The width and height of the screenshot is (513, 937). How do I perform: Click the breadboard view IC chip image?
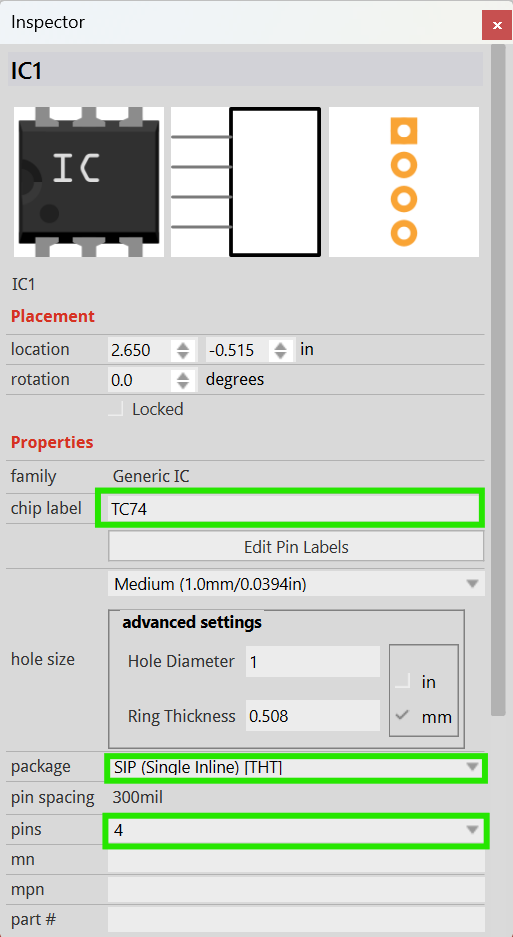tap(88, 182)
